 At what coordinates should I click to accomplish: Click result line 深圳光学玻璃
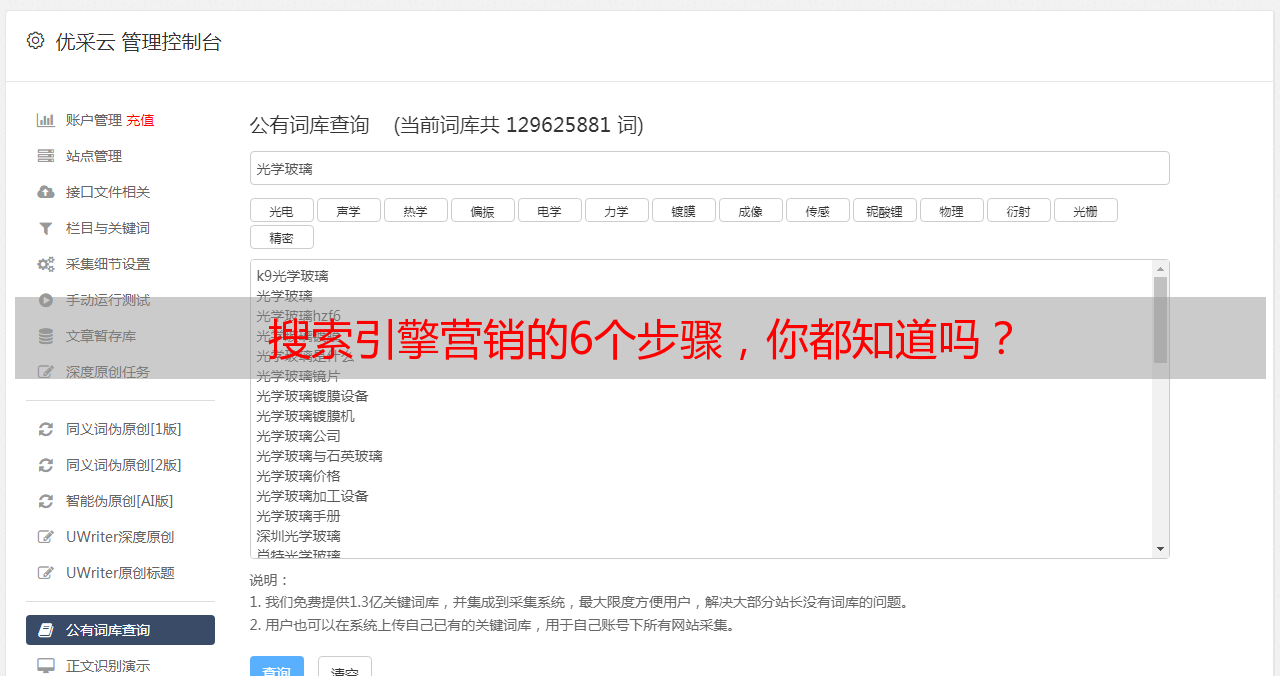coord(298,536)
